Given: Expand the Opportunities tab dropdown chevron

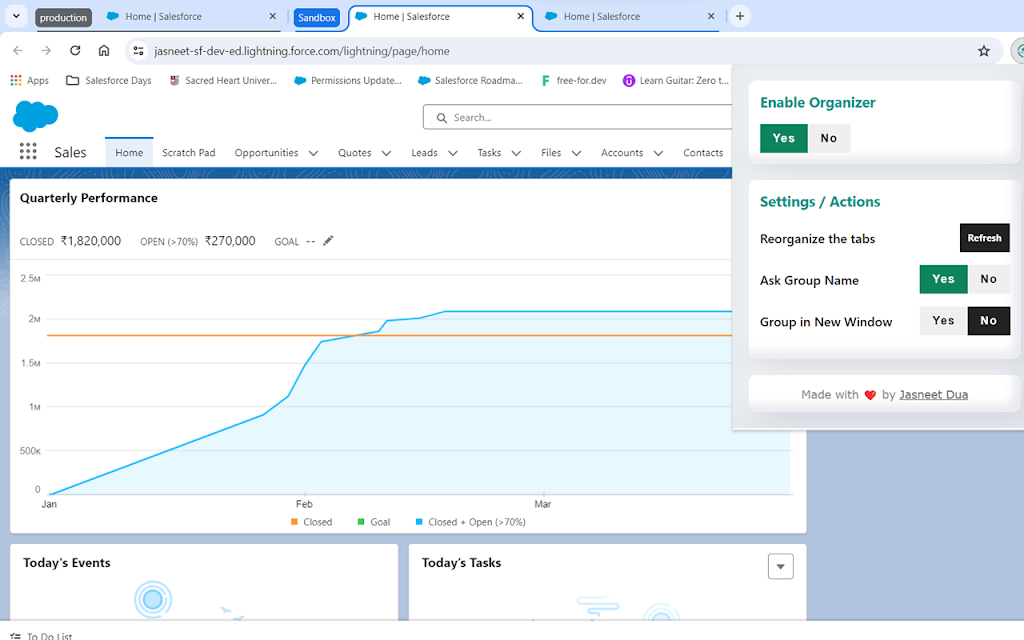Looking at the screenshot, I should [x=313, y=153].
